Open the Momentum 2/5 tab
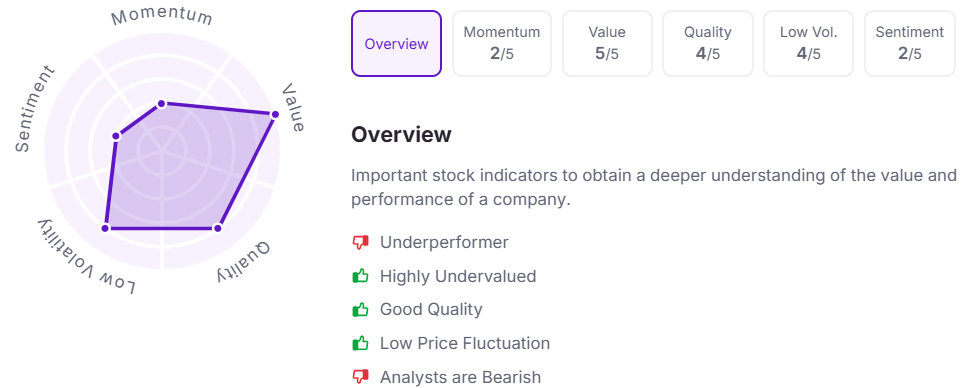Image resolution: width=967 pixels, height=388 pixels. tap(501, 44)
